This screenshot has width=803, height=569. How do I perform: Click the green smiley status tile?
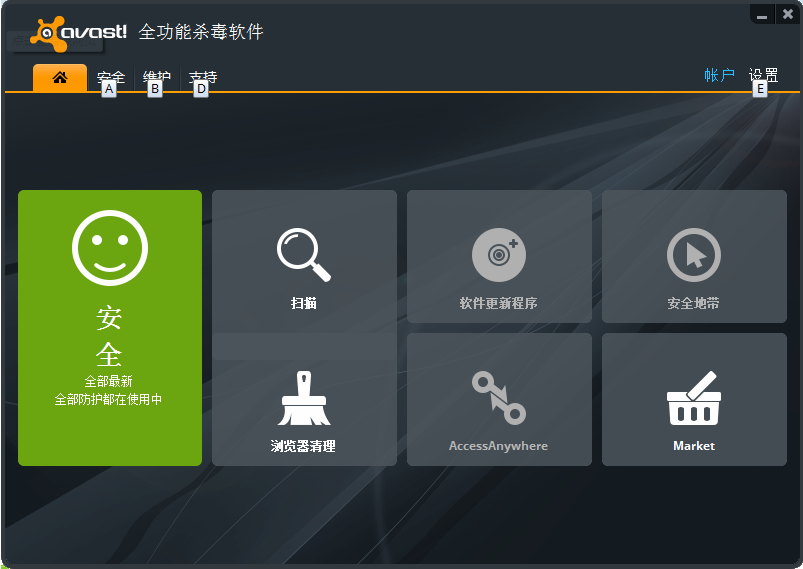(110, 328)
